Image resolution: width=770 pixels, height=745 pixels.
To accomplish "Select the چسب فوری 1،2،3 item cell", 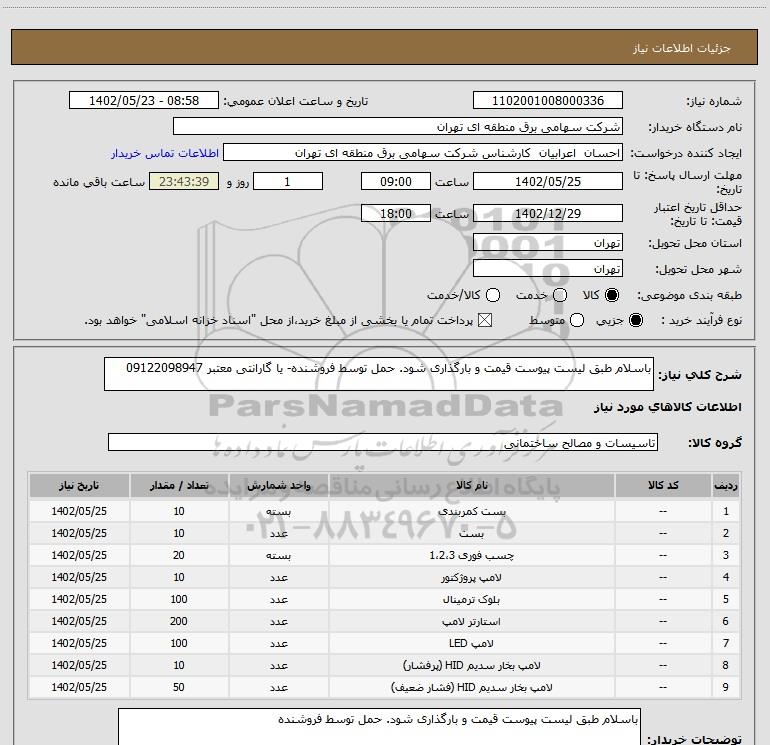I will pyautogui.click(x=471, y=555).
